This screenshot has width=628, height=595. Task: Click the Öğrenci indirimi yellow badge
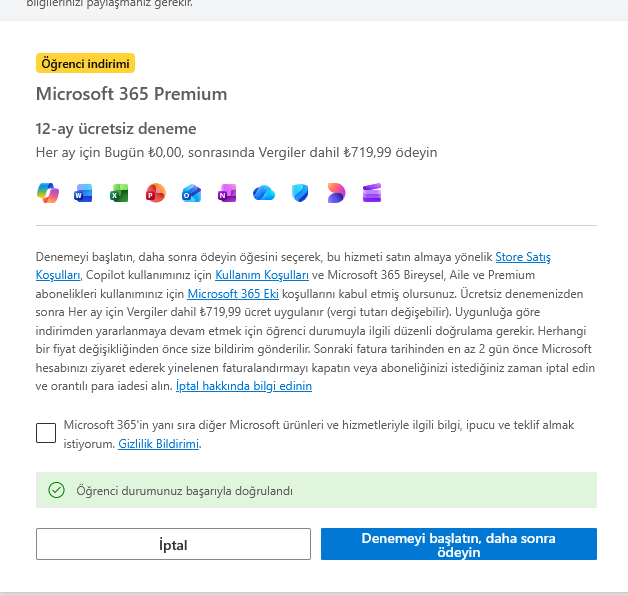point(85,64)
